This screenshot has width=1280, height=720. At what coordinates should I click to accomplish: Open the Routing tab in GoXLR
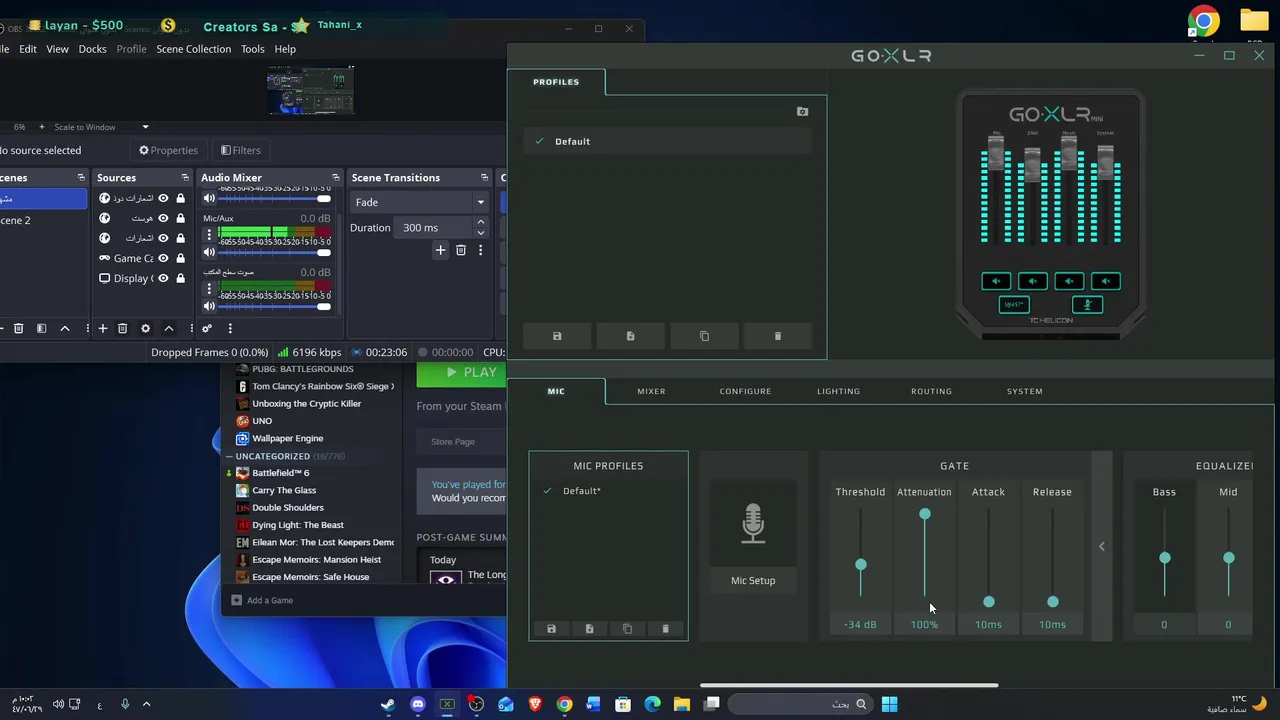click(x=931, y=391)
